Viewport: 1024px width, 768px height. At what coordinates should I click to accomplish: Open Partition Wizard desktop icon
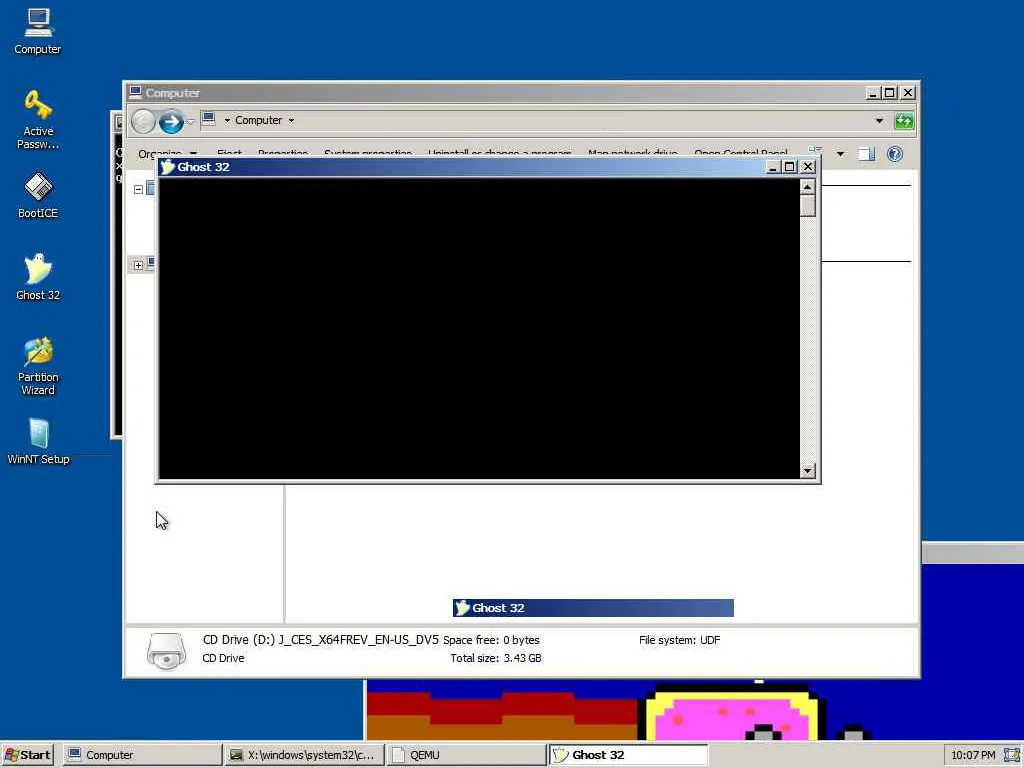(x=38, y=365)
